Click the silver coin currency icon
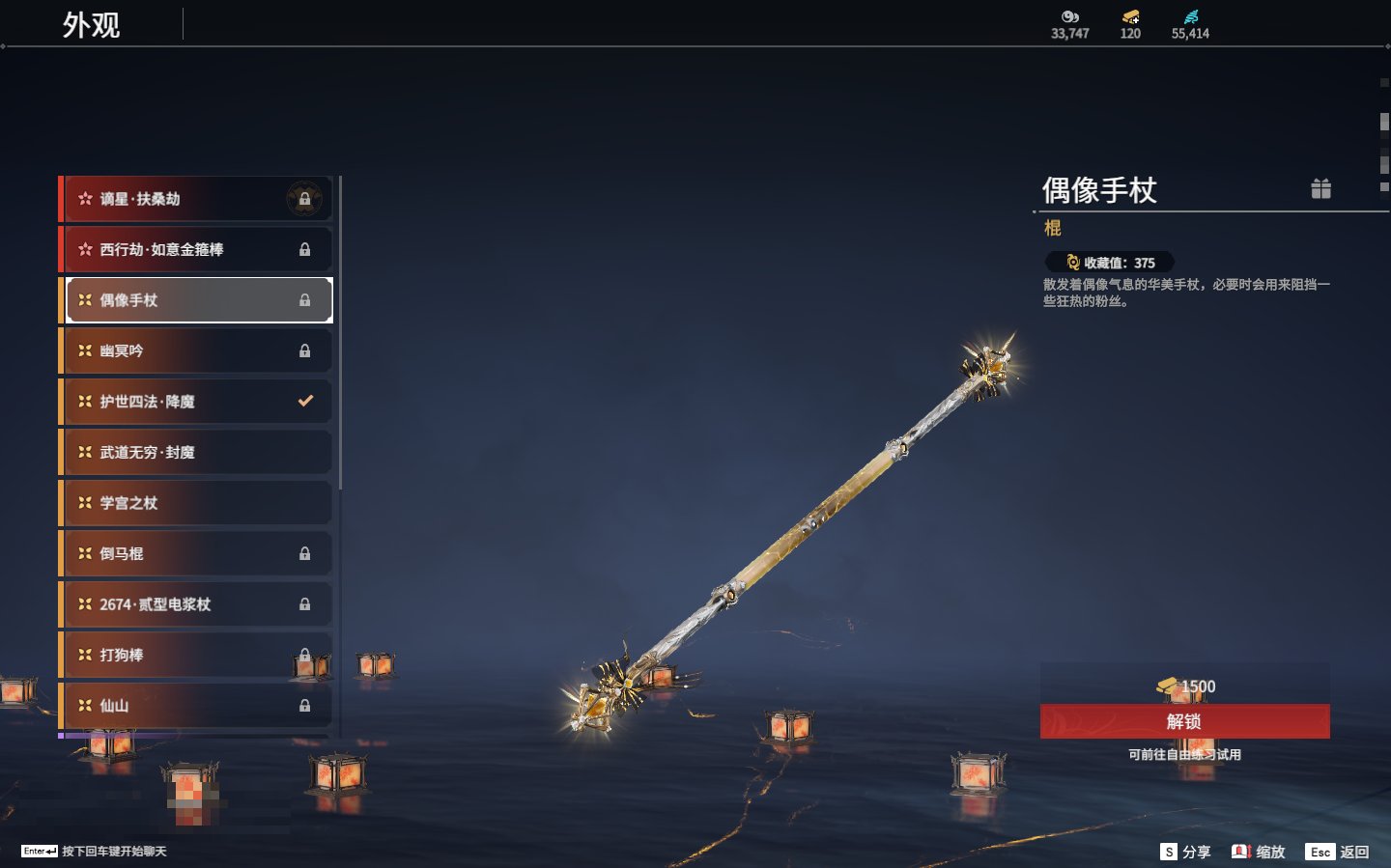The height and width of the screenshot is (868, 1391). coord(1069,16)
